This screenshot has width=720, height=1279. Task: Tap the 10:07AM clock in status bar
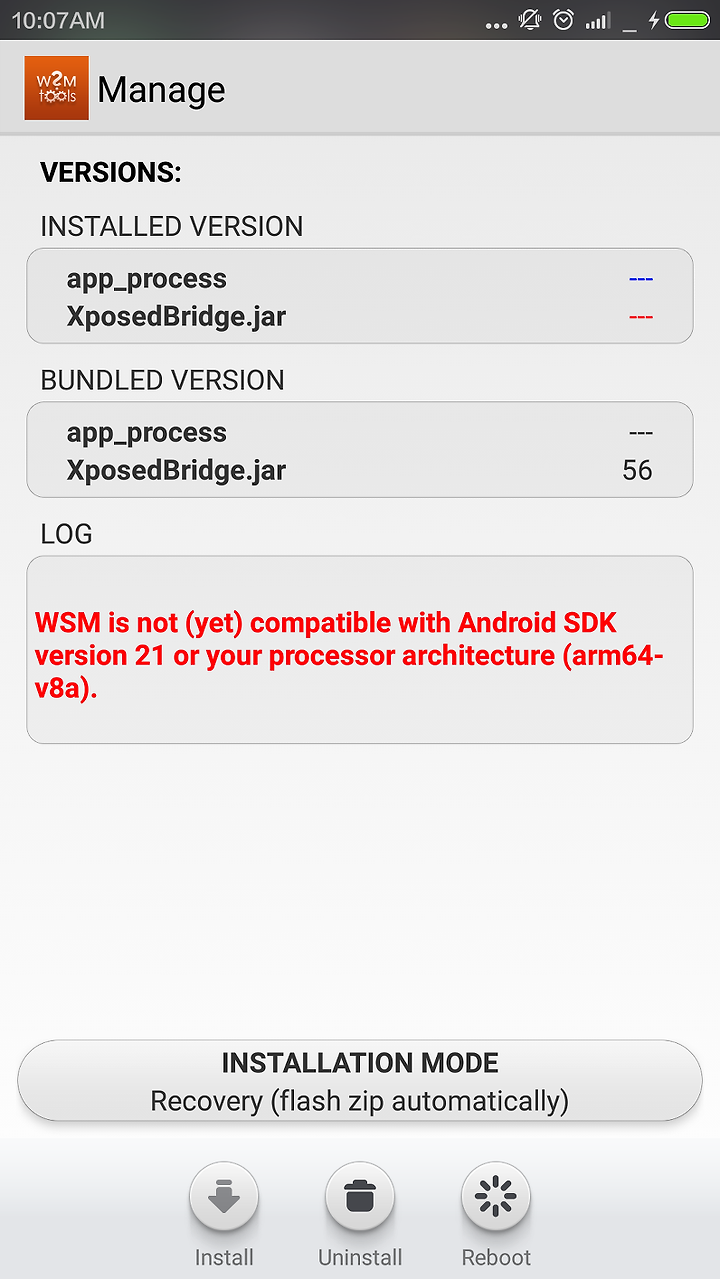[x=58, y=20]
